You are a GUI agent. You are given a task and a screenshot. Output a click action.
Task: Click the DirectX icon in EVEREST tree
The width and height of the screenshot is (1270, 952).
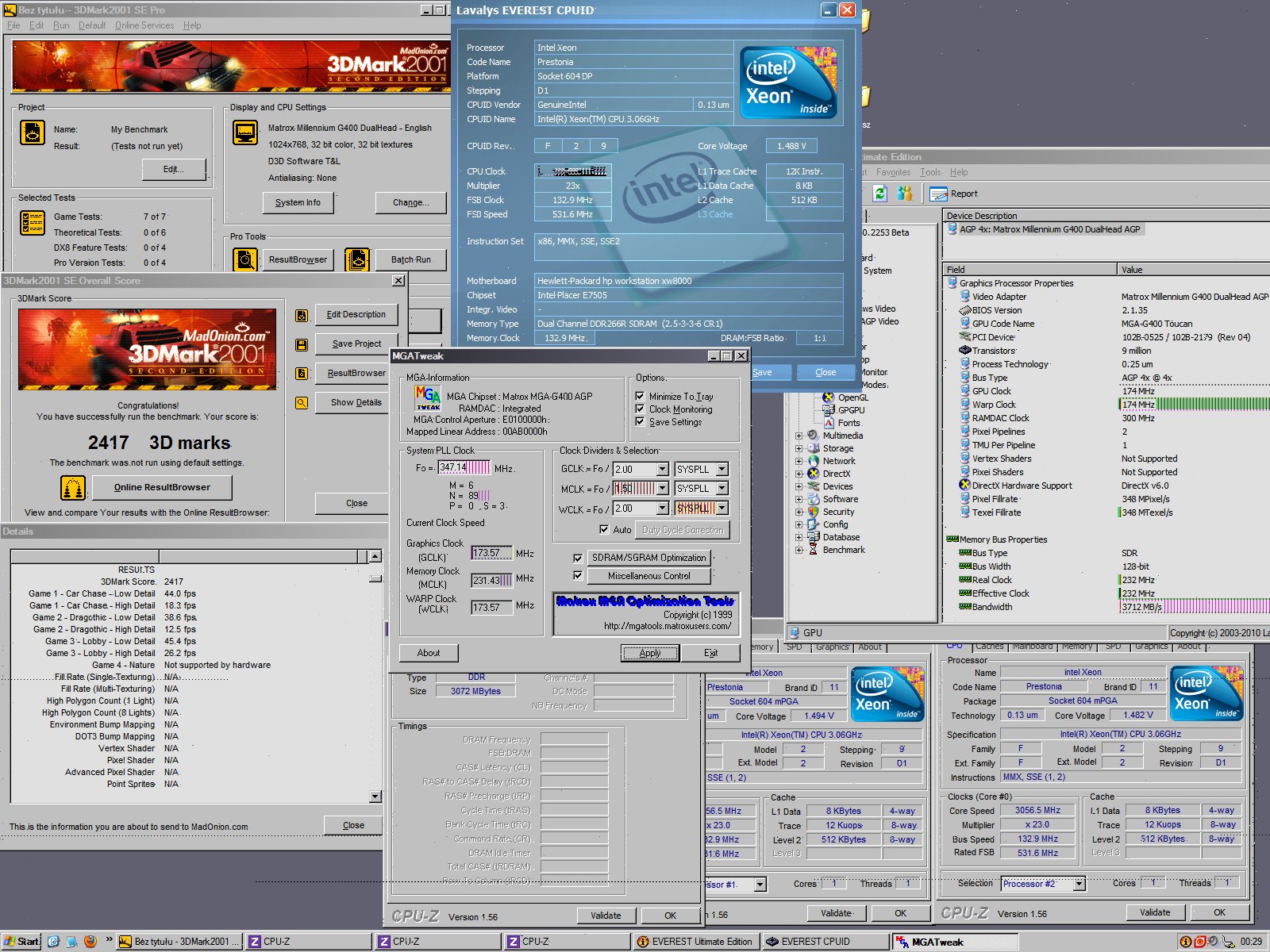click(x=814, y=474)
